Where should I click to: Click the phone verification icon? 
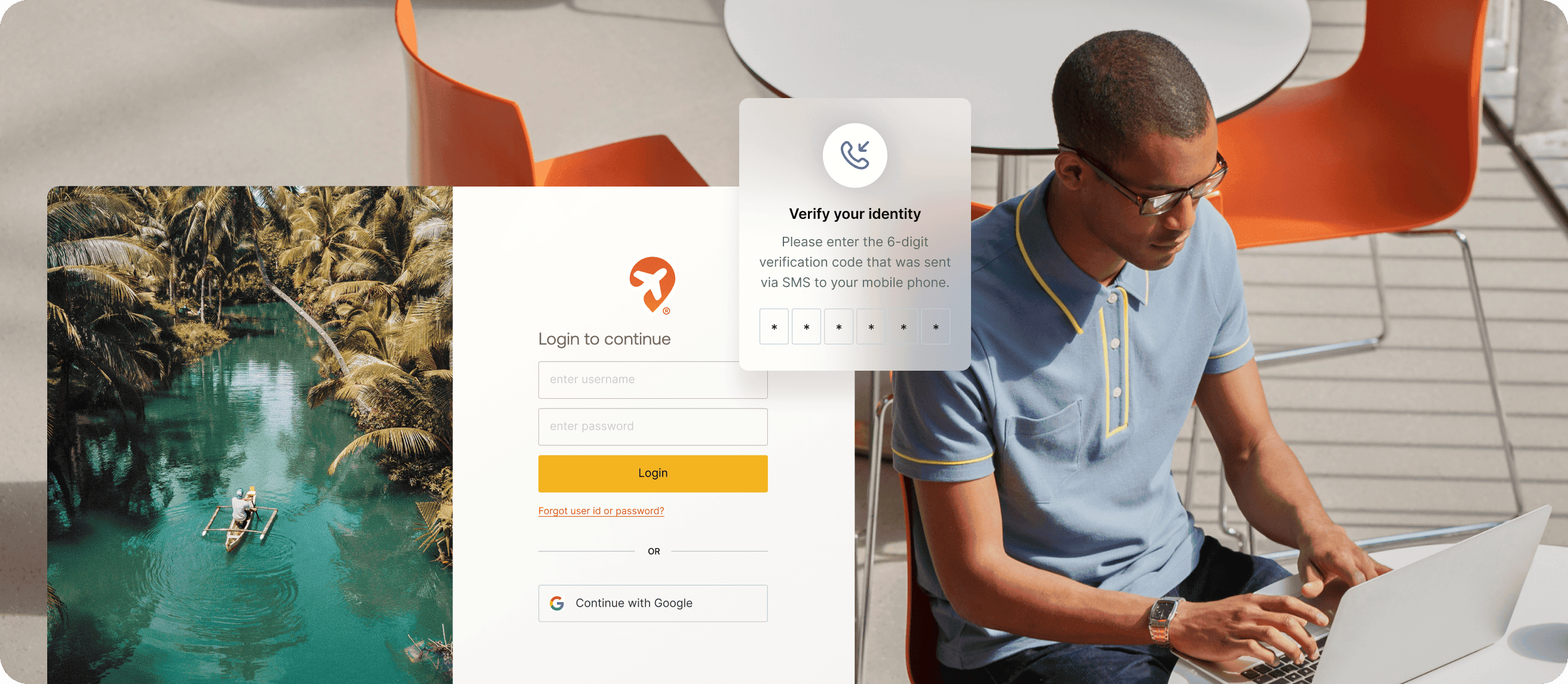855,155
